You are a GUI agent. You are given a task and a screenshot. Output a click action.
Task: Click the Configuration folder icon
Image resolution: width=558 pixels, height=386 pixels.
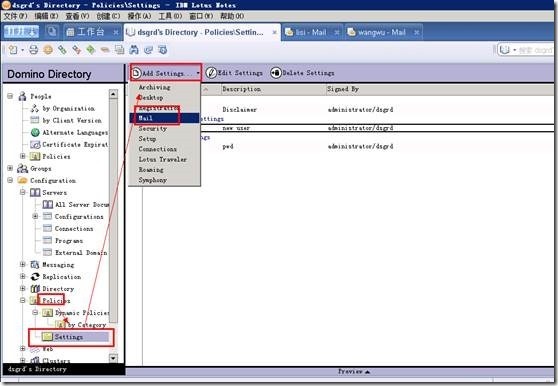pos(22,180)
